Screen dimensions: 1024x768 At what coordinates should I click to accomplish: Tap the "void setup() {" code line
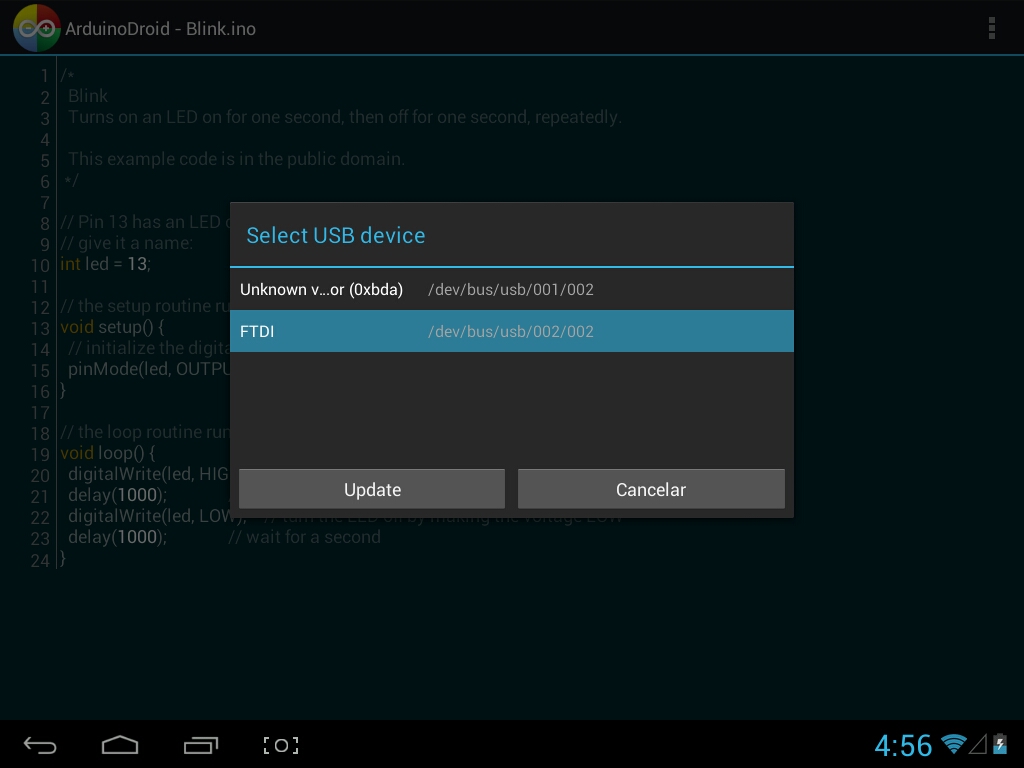tap(112, 327)
